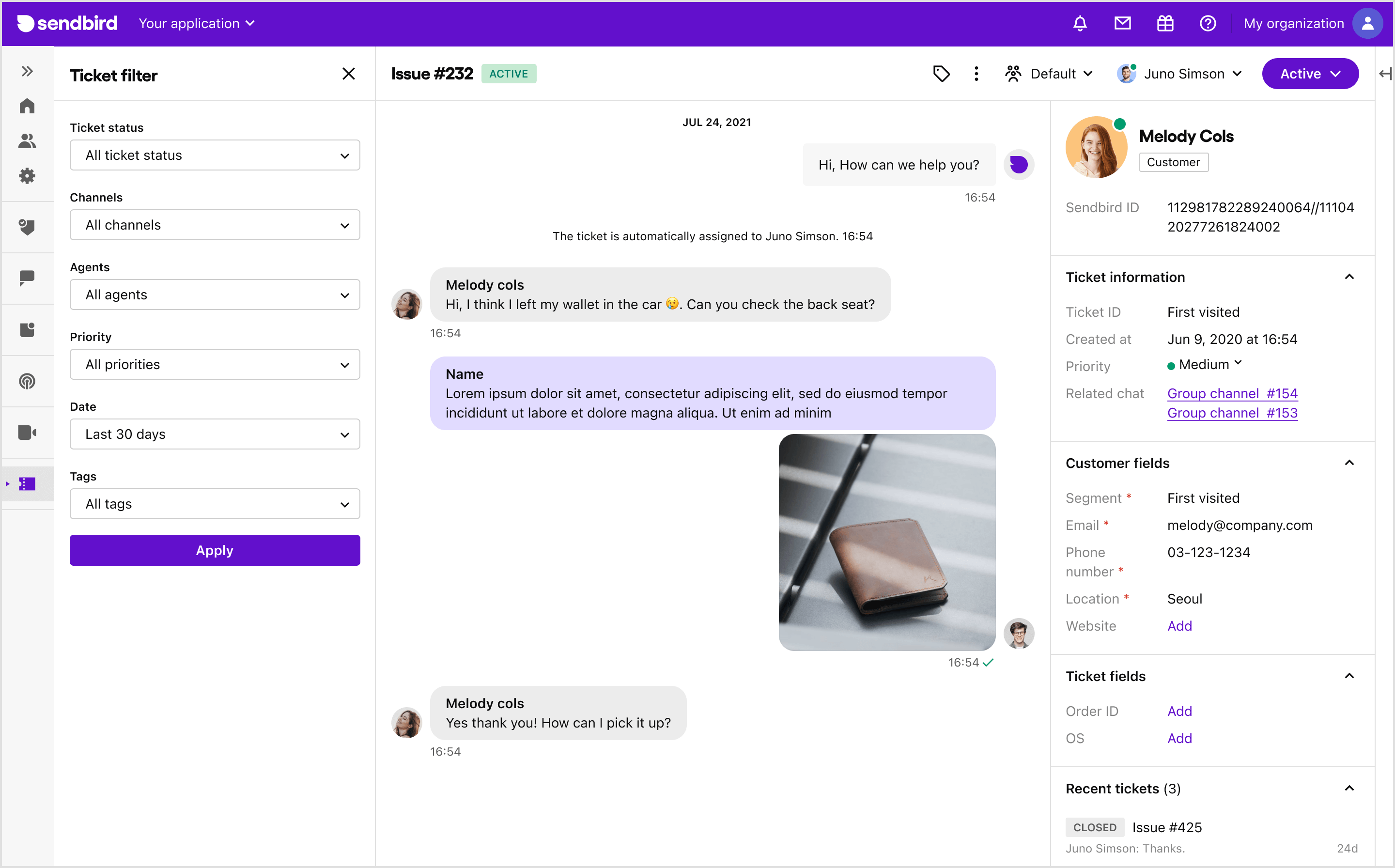Open the inbox mail icon in the top bar
This screenshot has height=868, width=1395.
tap(1123, 23)
